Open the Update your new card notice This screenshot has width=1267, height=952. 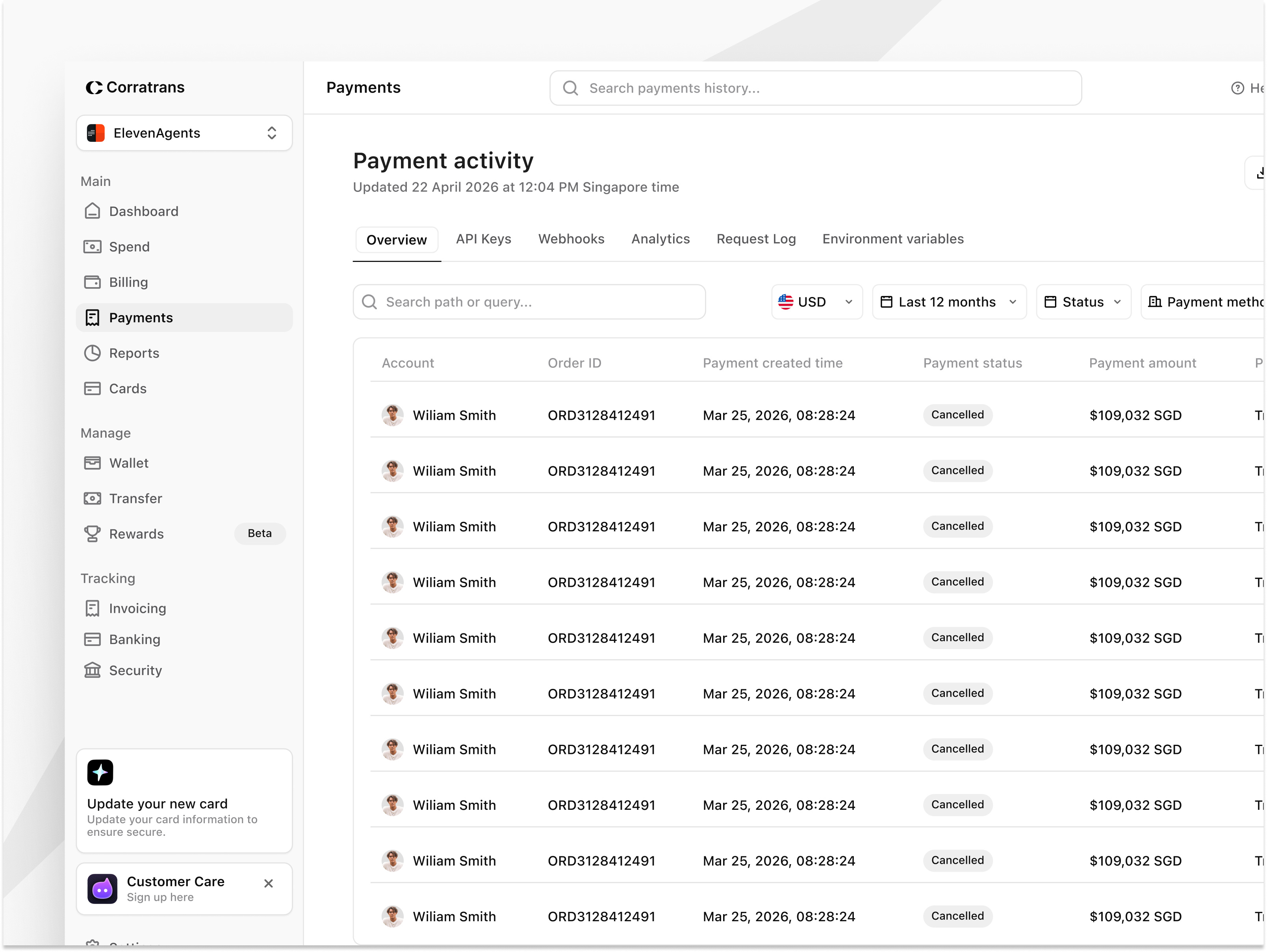coord(184,802)
